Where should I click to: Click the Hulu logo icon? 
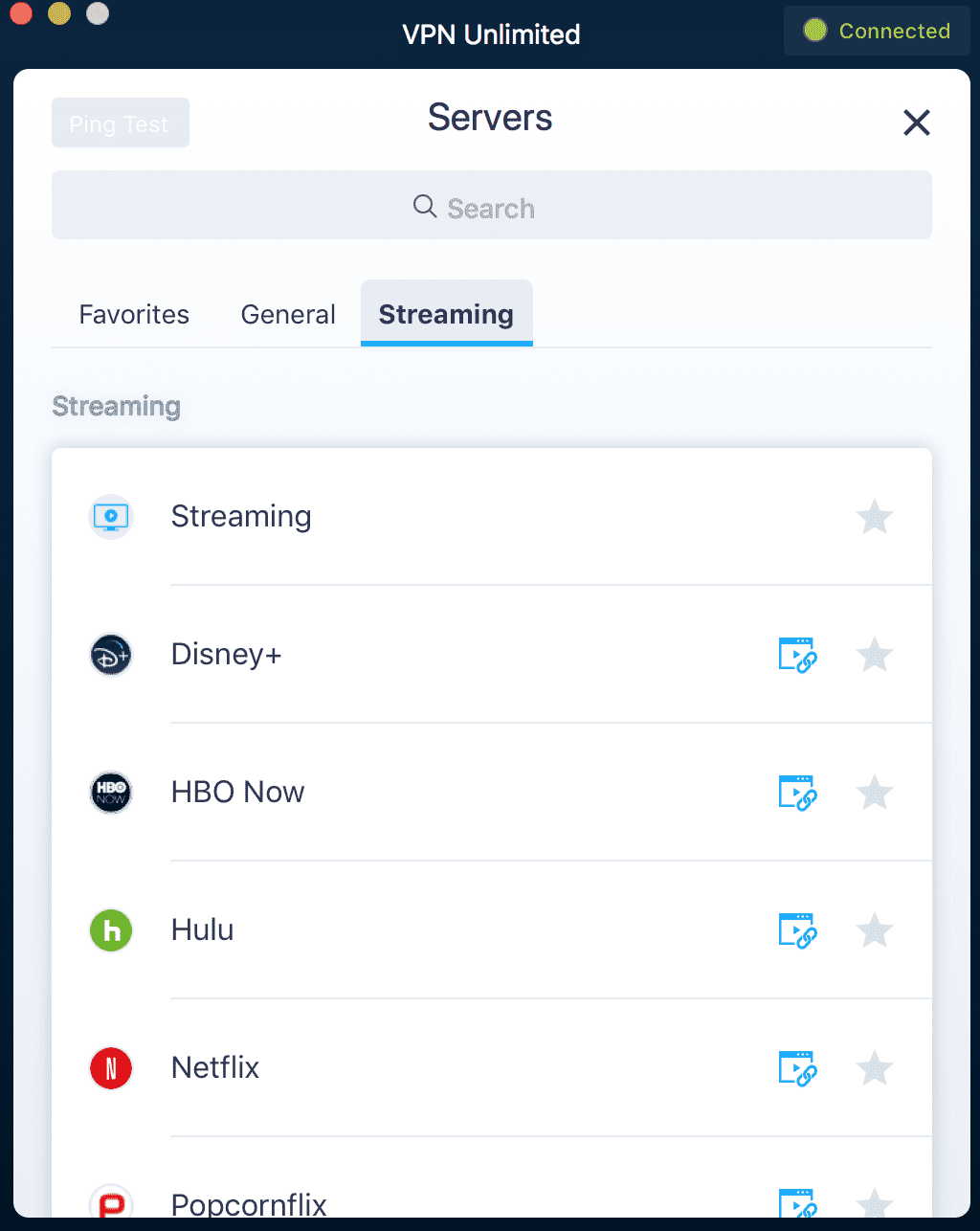111,930
